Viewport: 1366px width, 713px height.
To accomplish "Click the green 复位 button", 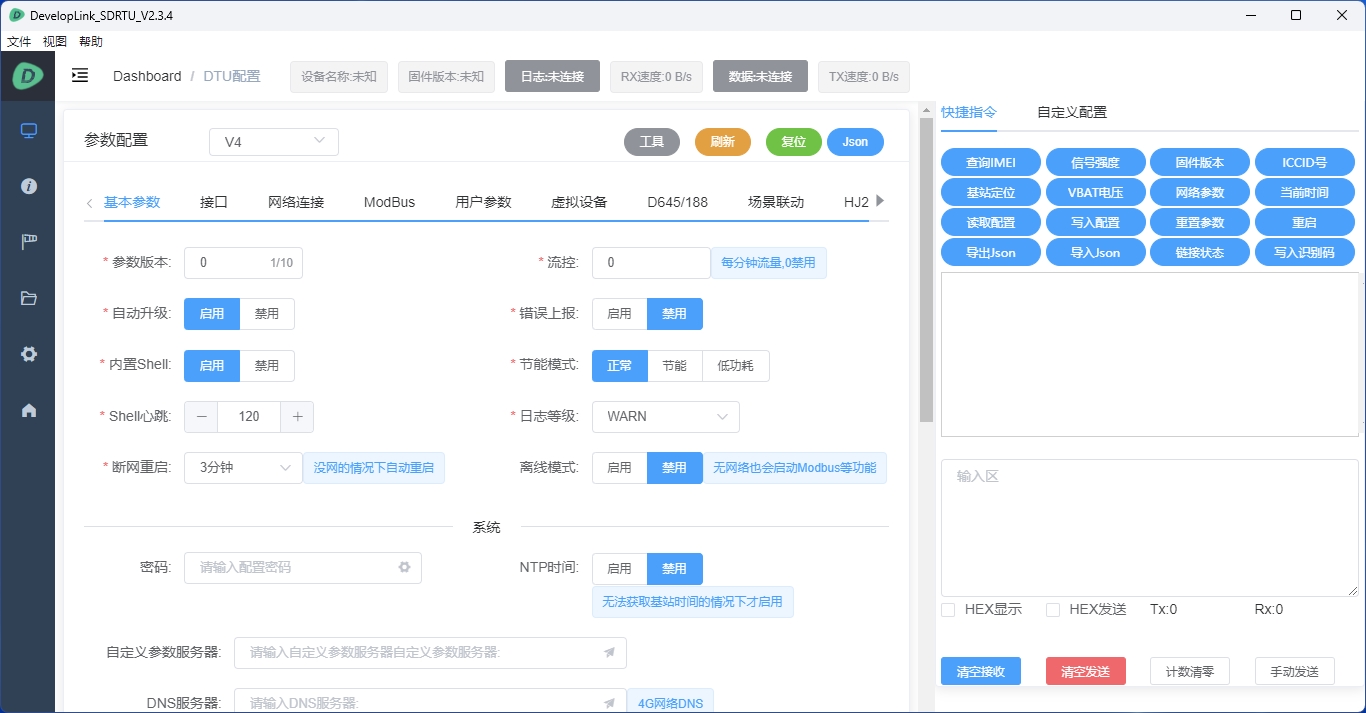I will coord(794,142).
